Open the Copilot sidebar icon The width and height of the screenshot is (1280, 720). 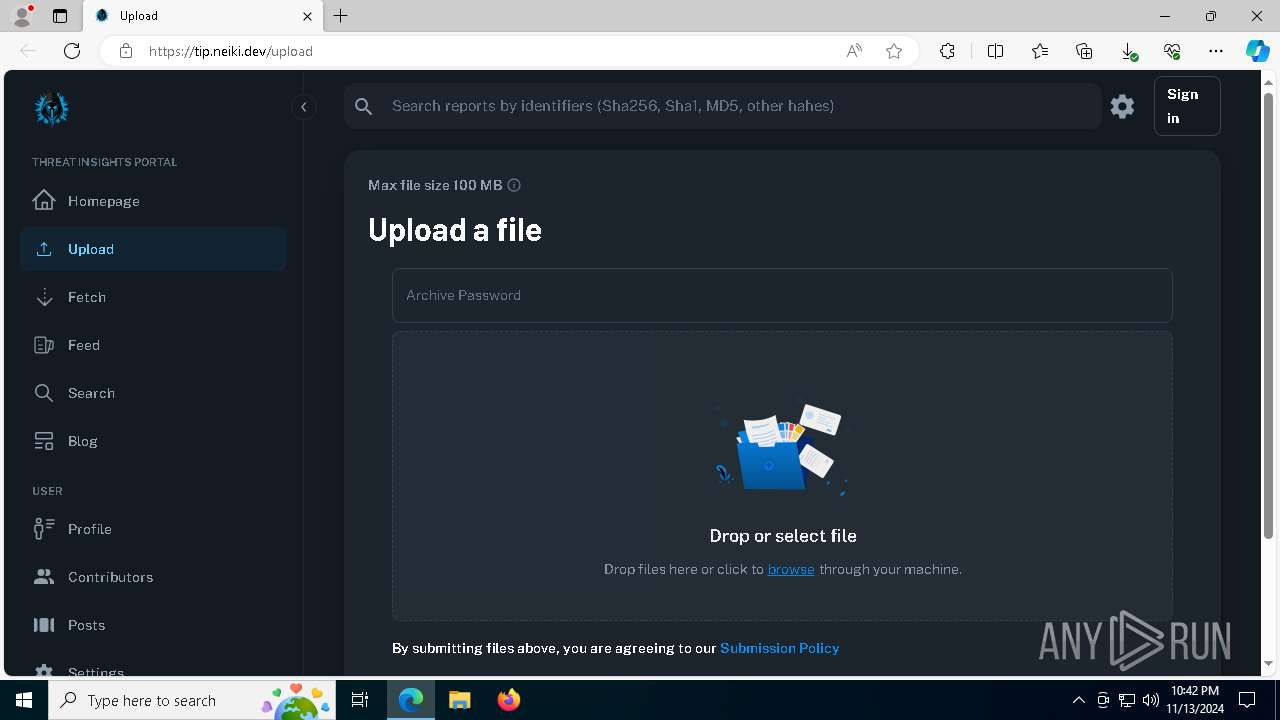(1257, 51)
